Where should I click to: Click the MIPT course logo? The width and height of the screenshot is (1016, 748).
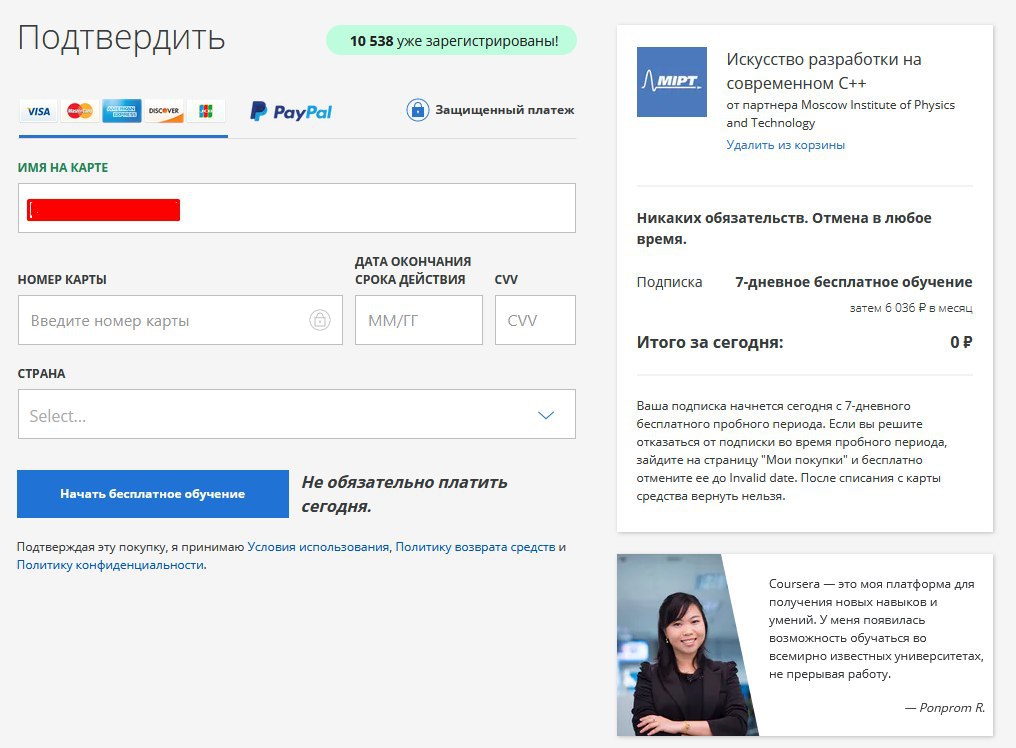click(672, 82)
